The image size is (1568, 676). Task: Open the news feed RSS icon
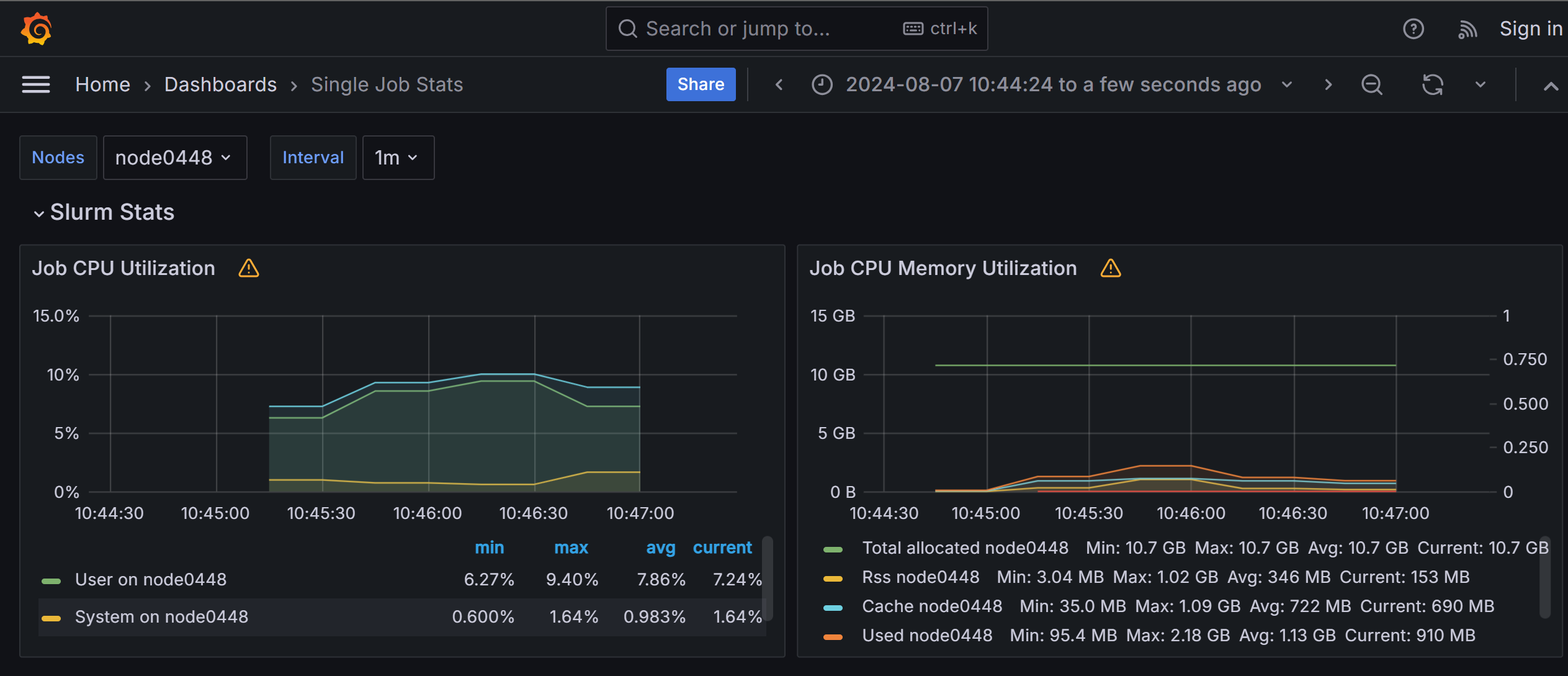(1467, 29)
